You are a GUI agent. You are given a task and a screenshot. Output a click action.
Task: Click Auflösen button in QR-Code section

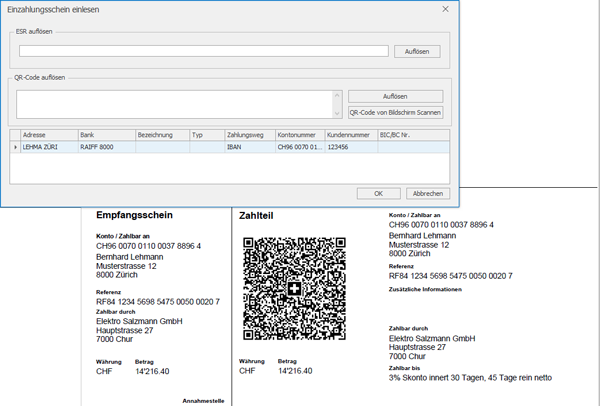tap(395, 96)
